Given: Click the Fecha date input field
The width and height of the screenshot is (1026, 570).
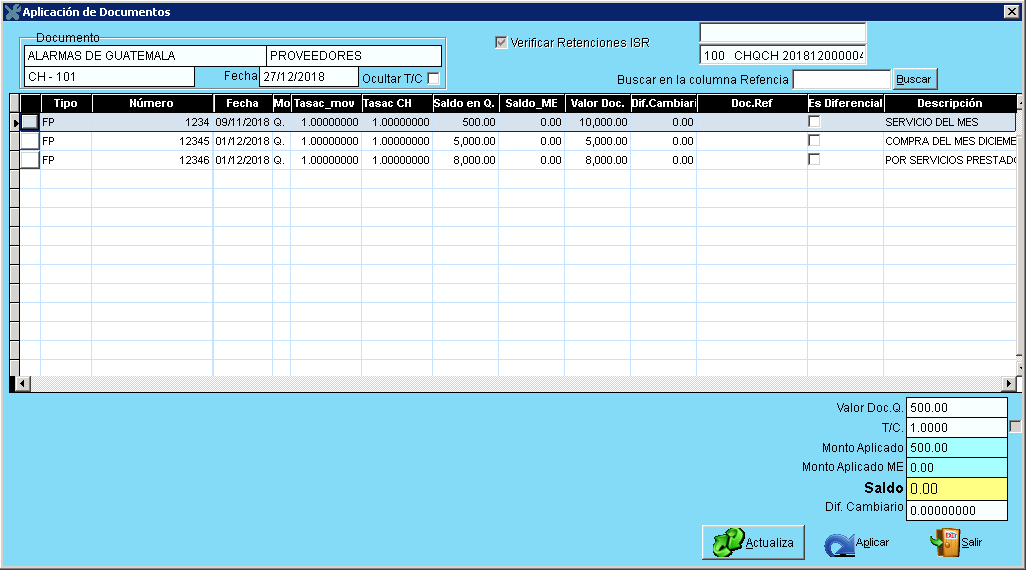Looking at the screenshot, I should (x=307, y=77).
